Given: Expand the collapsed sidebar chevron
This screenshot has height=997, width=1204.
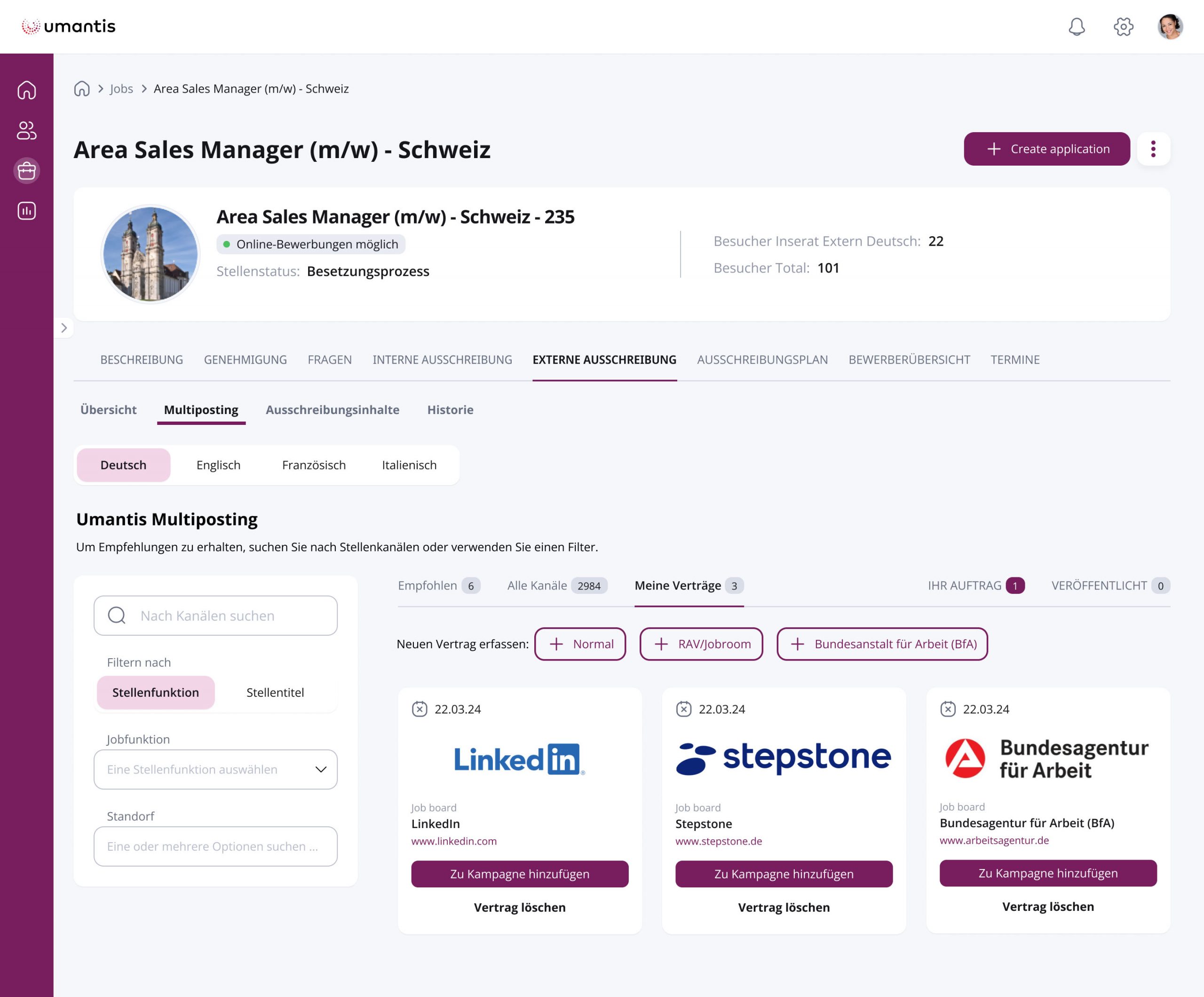Looking at the screenshot, I should pyautogui.click(x=63, y=328).
